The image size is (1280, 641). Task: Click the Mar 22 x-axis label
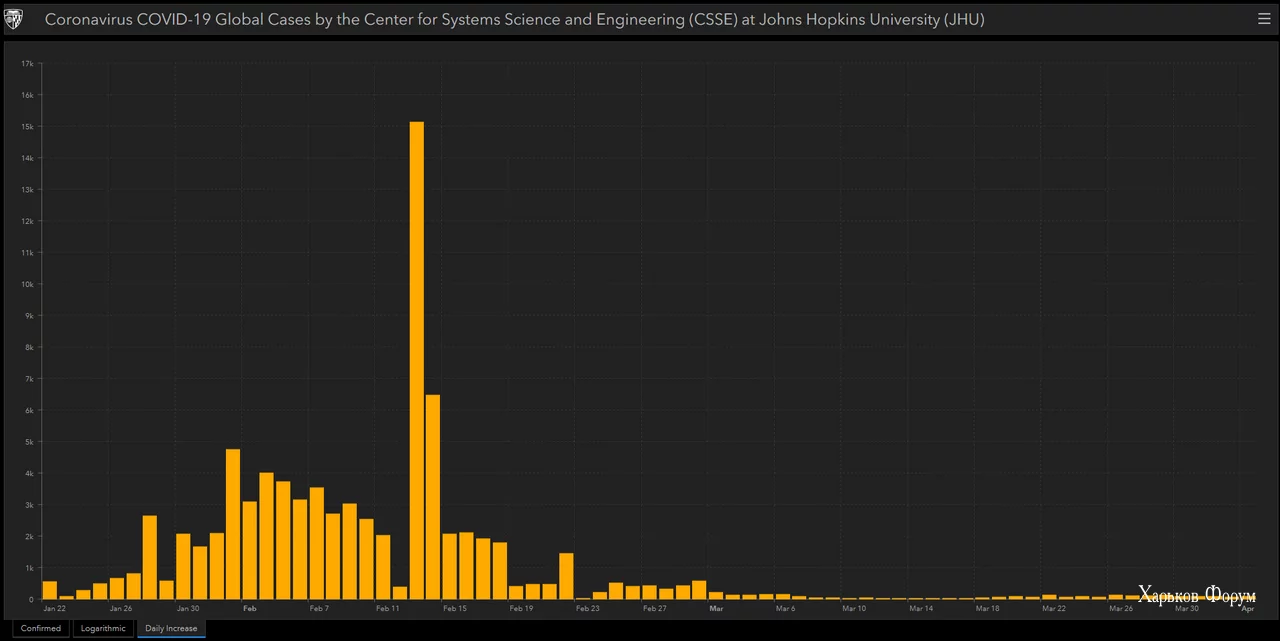click(1054, 608)
